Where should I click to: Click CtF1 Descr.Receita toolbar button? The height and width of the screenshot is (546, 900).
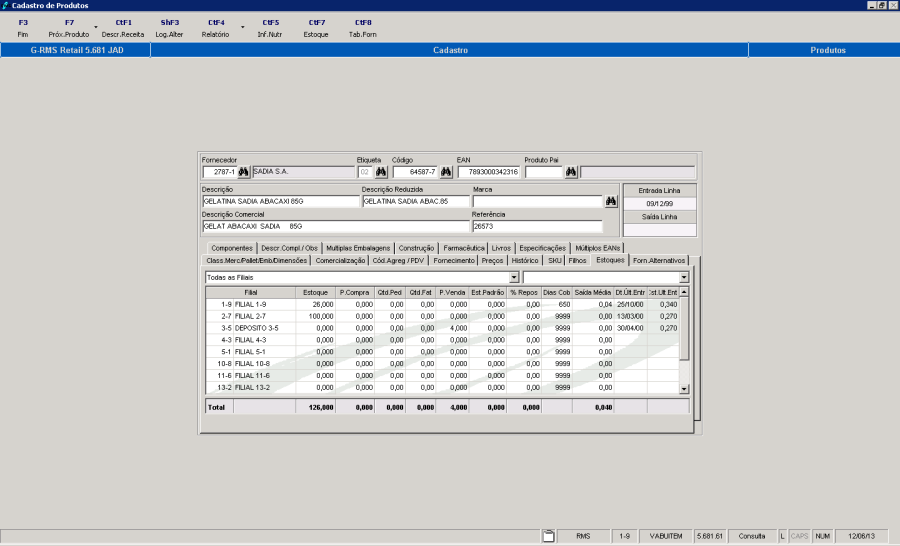coord(123,28)
